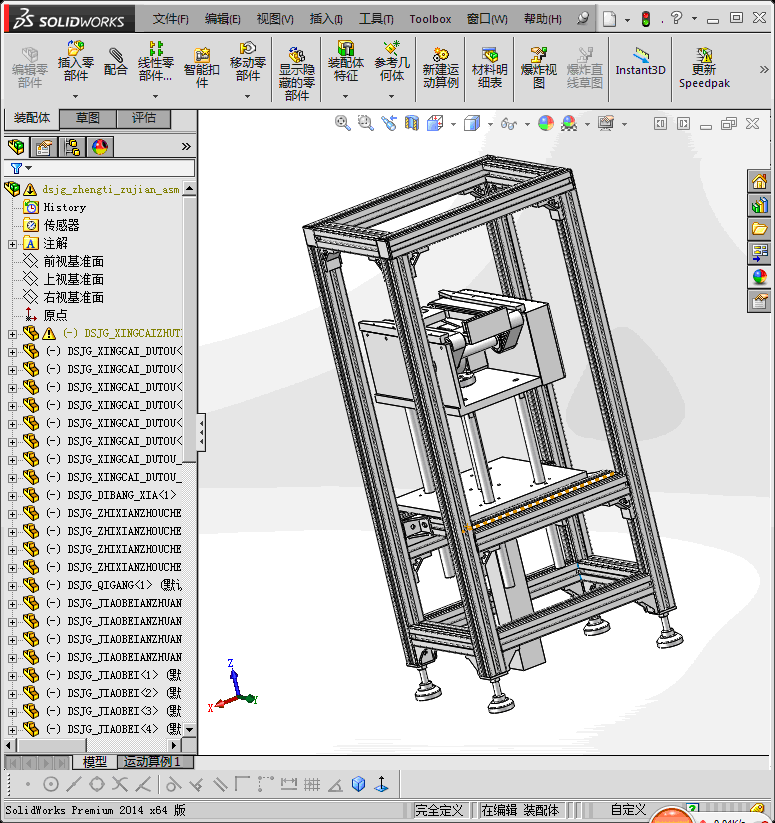Click the filter input field in tree
775x823 pixels.
click(x=112, y=168)
